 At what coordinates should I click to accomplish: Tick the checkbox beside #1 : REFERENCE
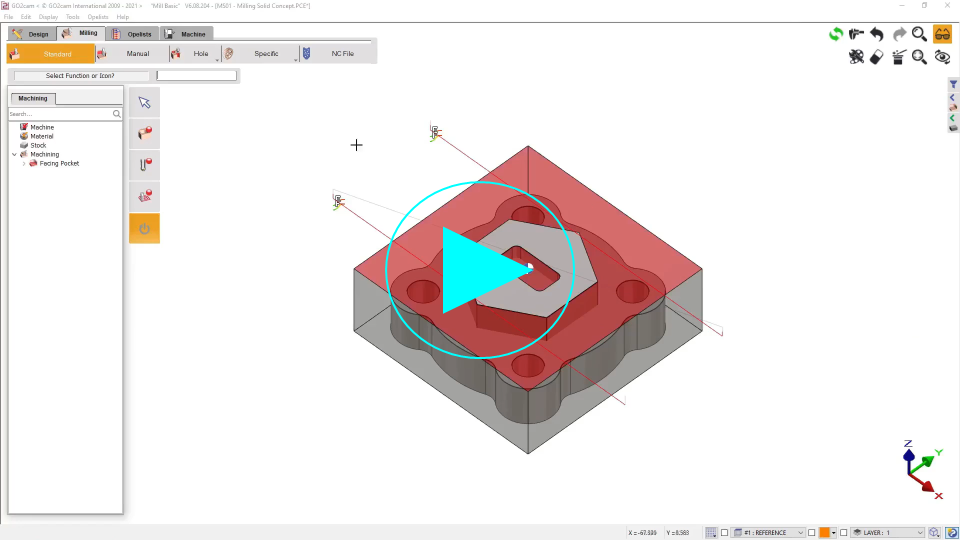click(x=724, y=533)
